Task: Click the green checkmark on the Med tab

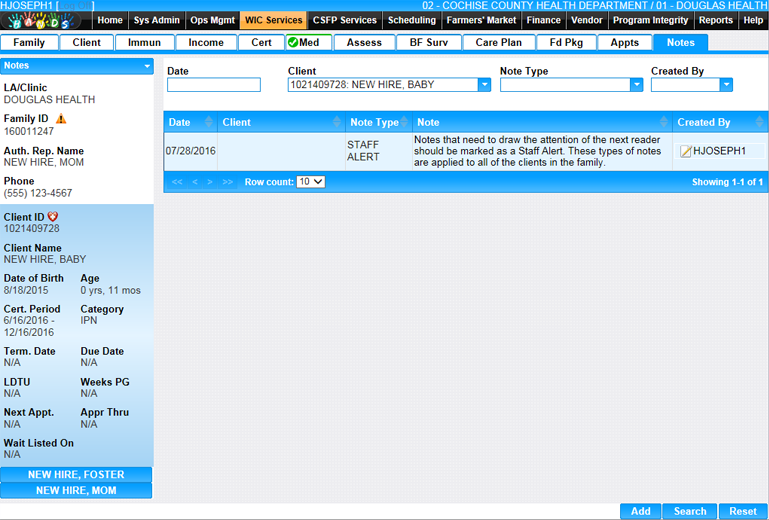Action: (x=292, y=43)
